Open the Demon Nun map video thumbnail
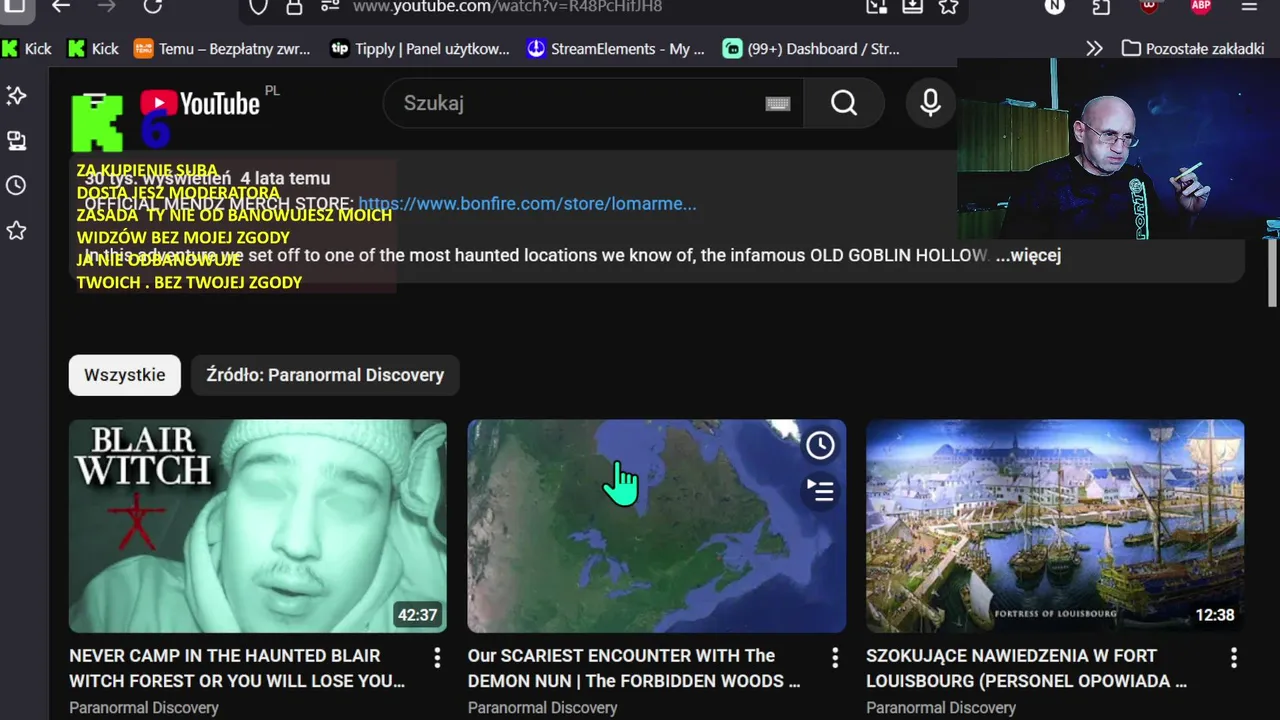Image resolution: width=1280 pixels, height=720 pixels. coord(657,526)
